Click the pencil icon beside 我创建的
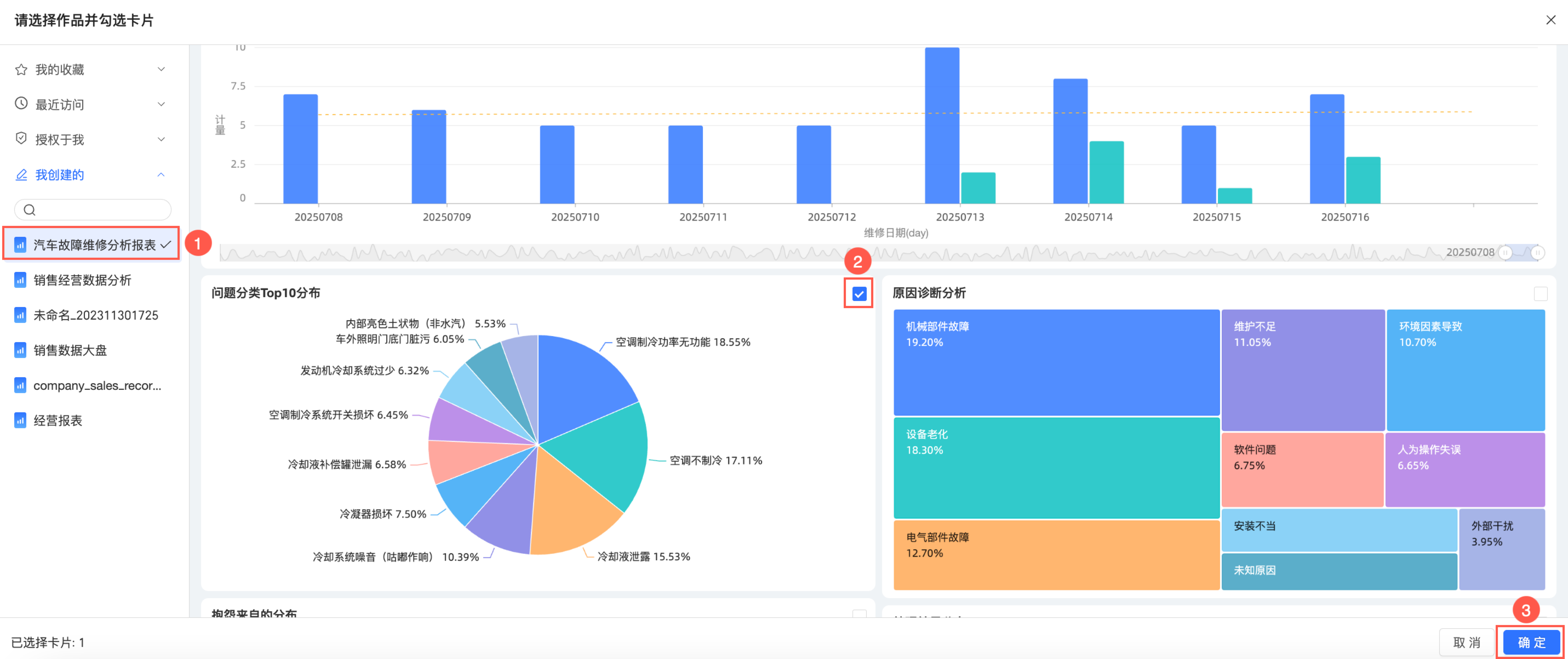The image size is (1568, 659). (21, 175)
